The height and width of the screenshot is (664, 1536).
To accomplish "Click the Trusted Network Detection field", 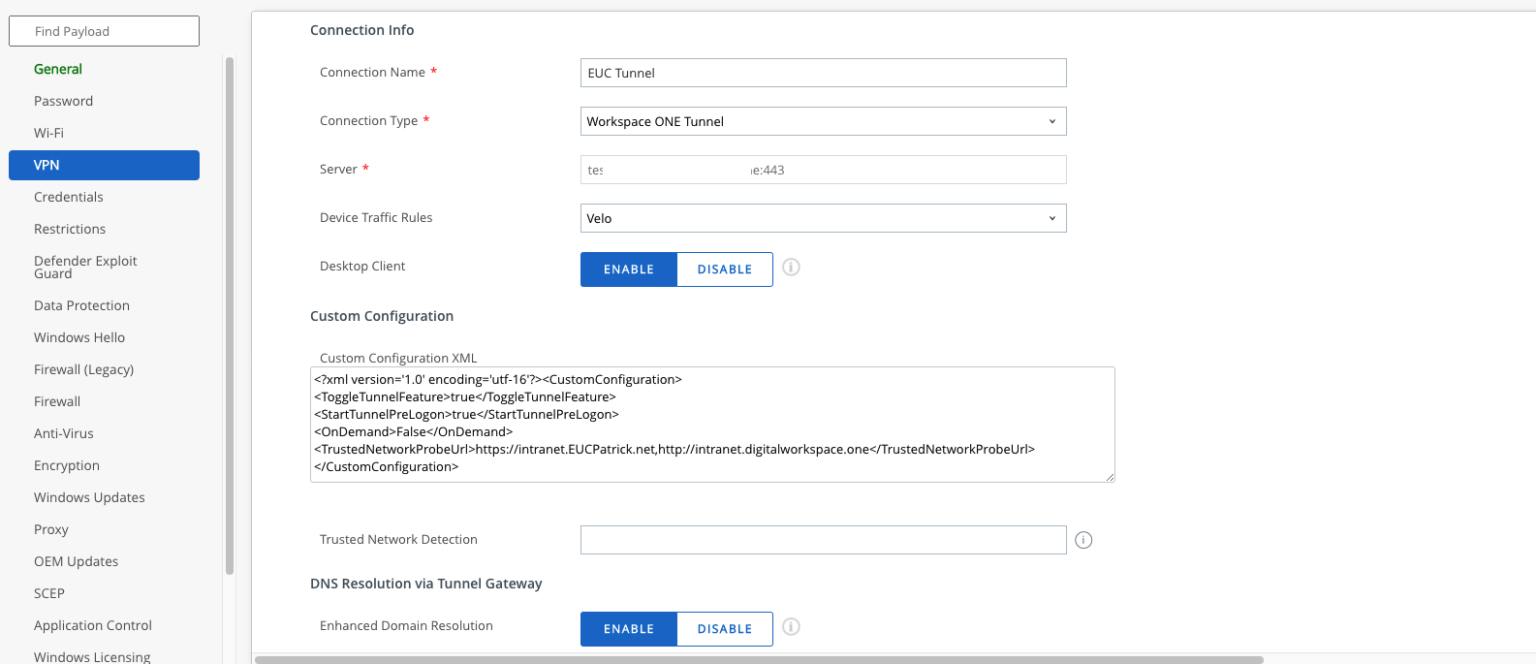I will coord(823,539).
